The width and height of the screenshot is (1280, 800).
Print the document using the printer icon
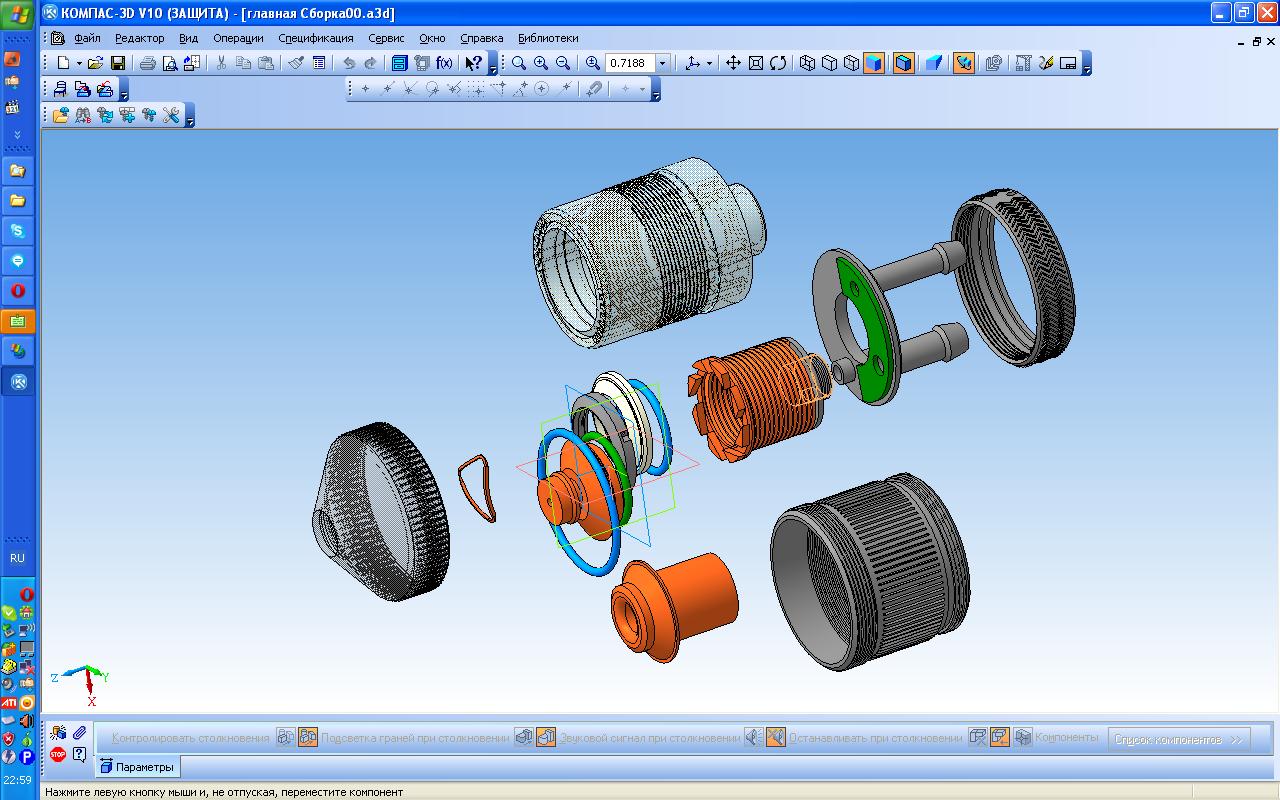coord(148,63)
